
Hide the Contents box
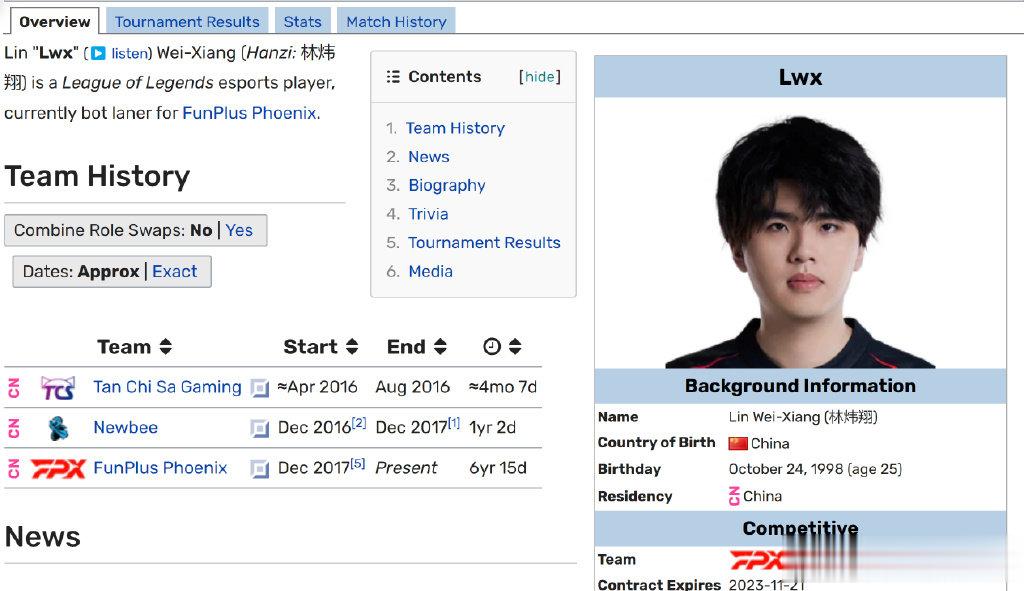[x=539, y=76]
